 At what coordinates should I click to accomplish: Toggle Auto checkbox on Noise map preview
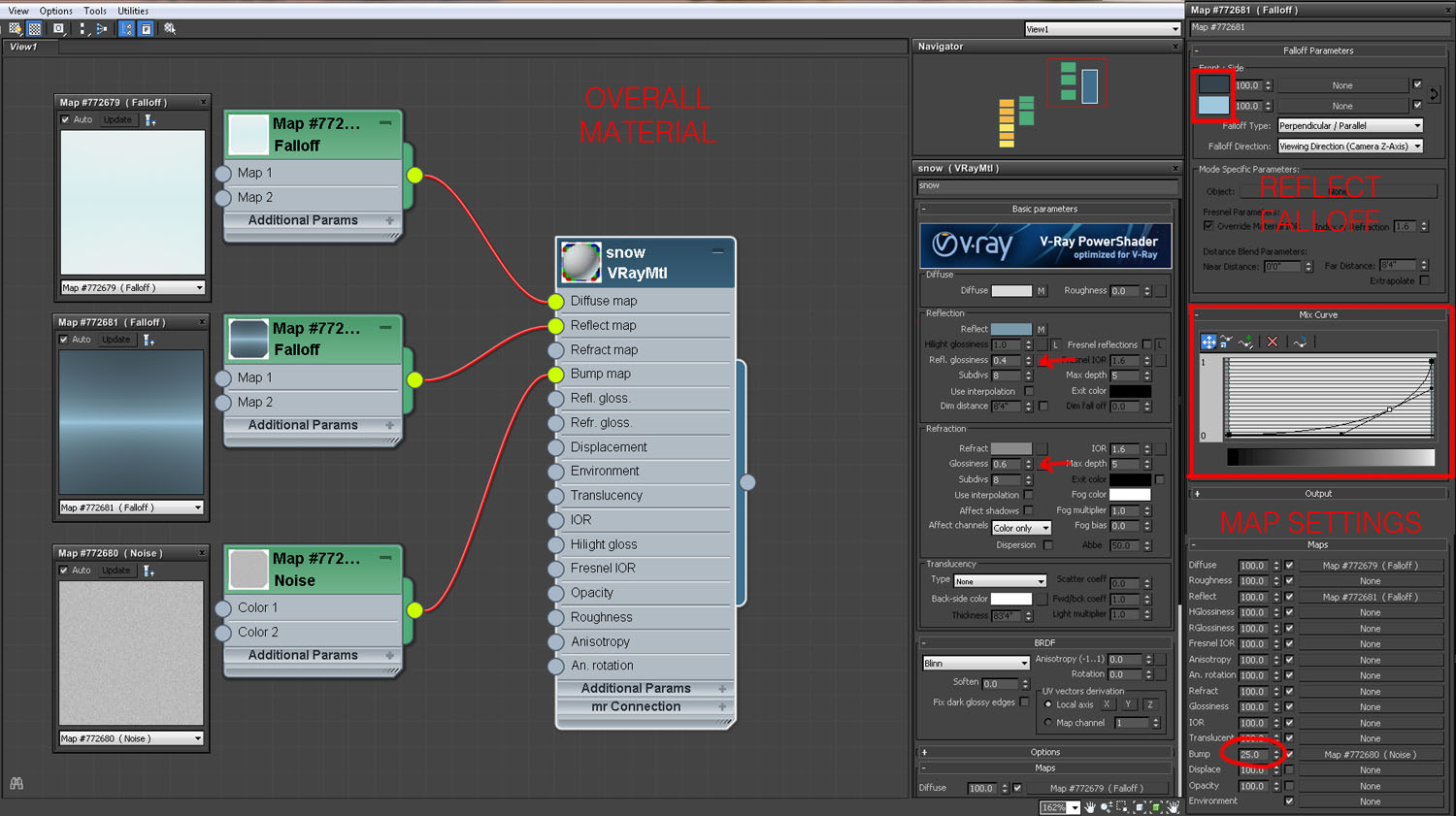click(x=65, y=571)
